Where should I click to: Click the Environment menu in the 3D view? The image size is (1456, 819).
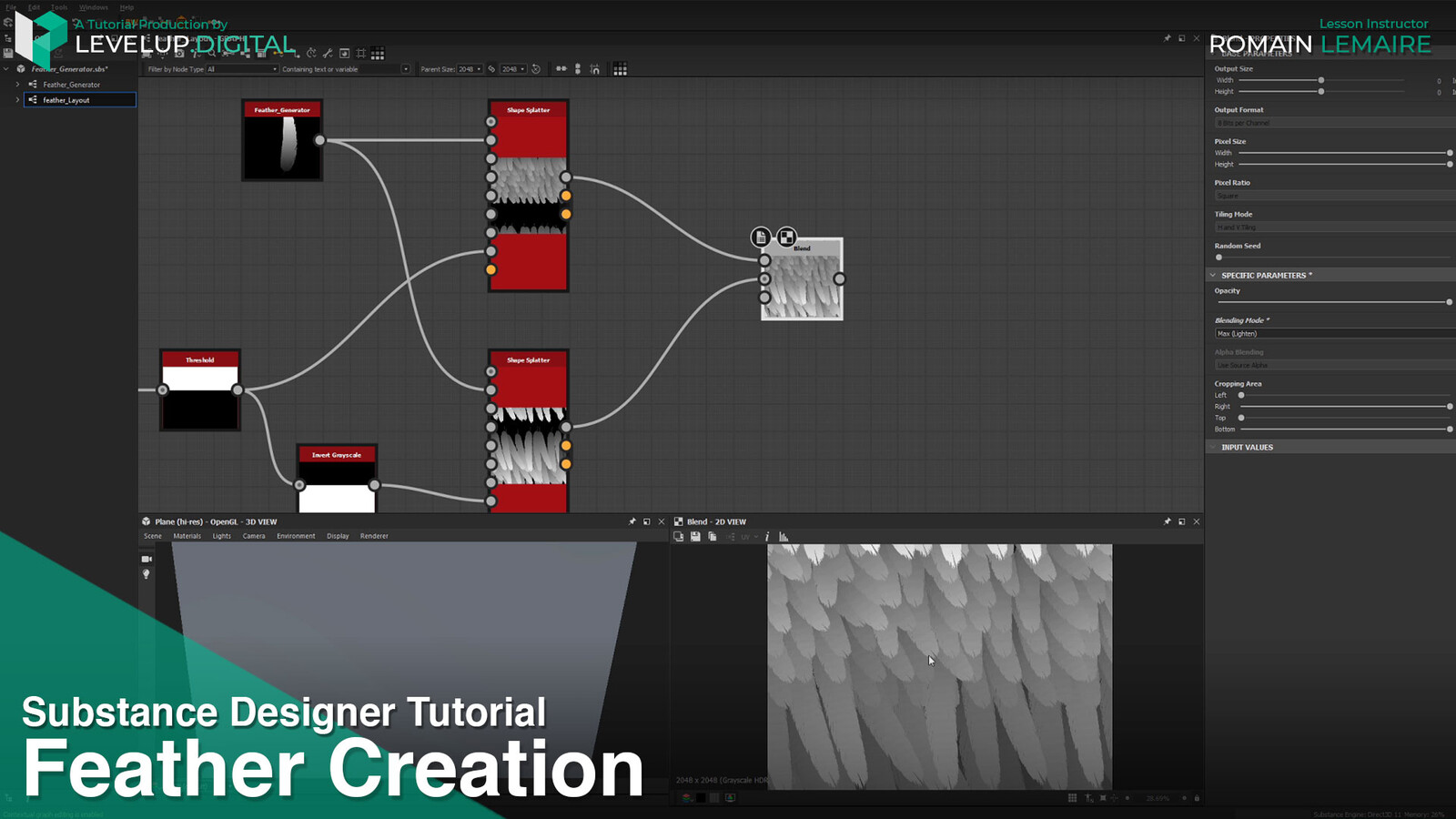(x=295, y=536)
